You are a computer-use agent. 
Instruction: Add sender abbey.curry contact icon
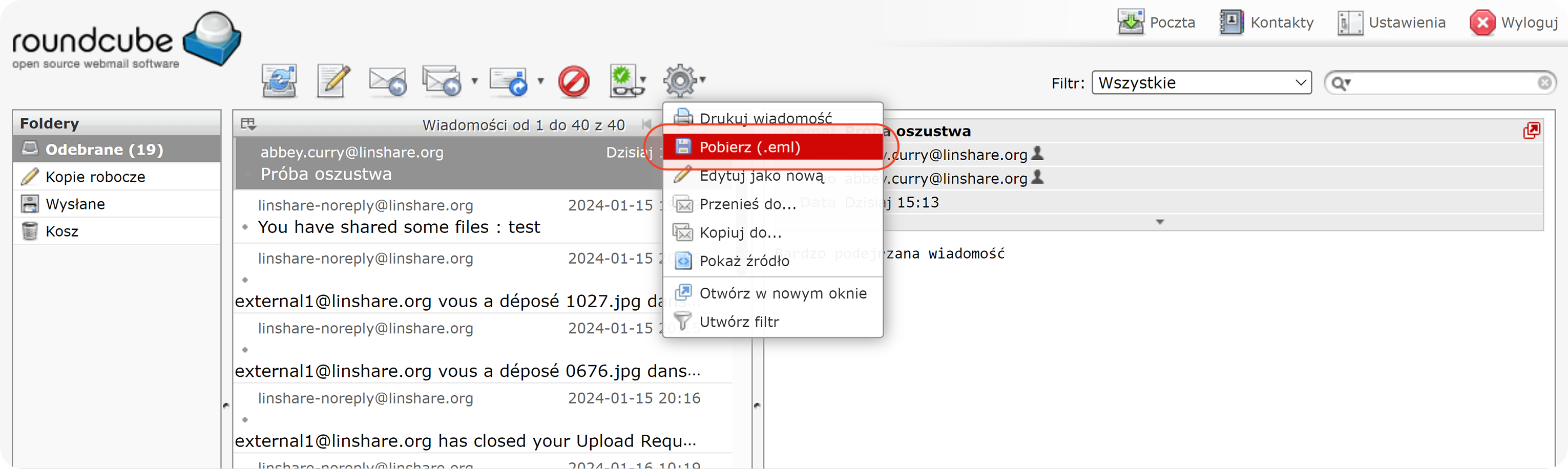[1038, 153]
